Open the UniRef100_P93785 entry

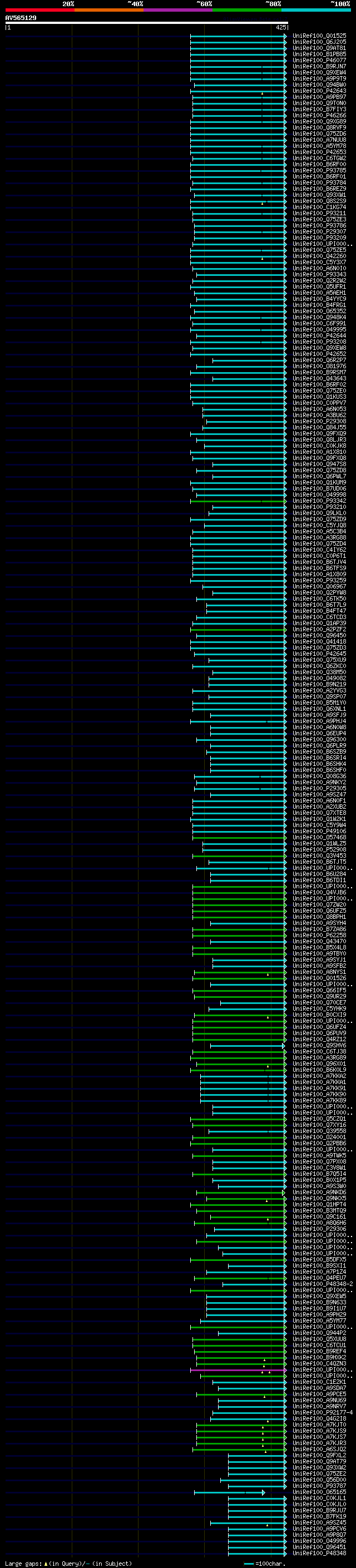click(x=319, y=170)
